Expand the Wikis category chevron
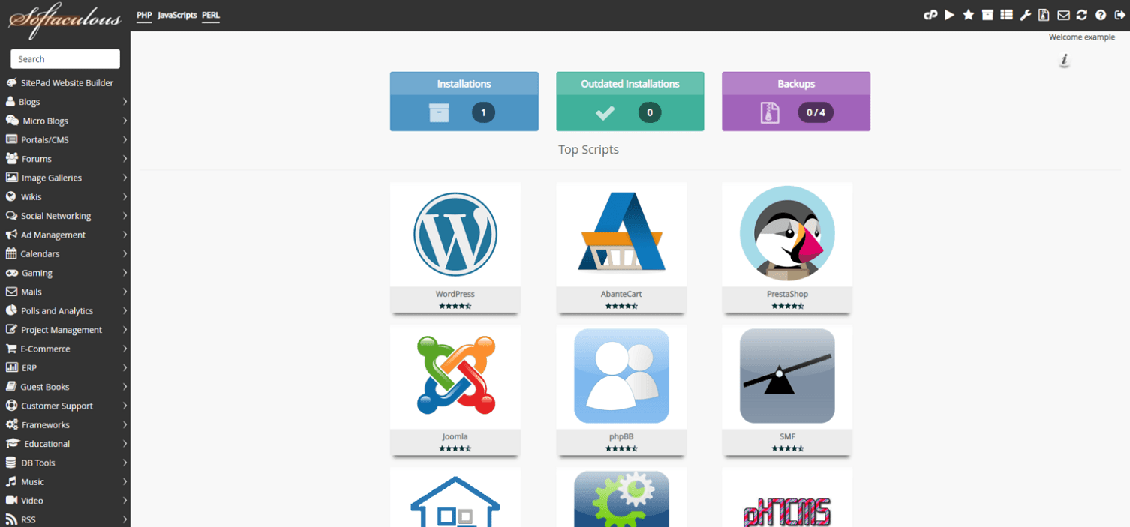 click(125, 197)
